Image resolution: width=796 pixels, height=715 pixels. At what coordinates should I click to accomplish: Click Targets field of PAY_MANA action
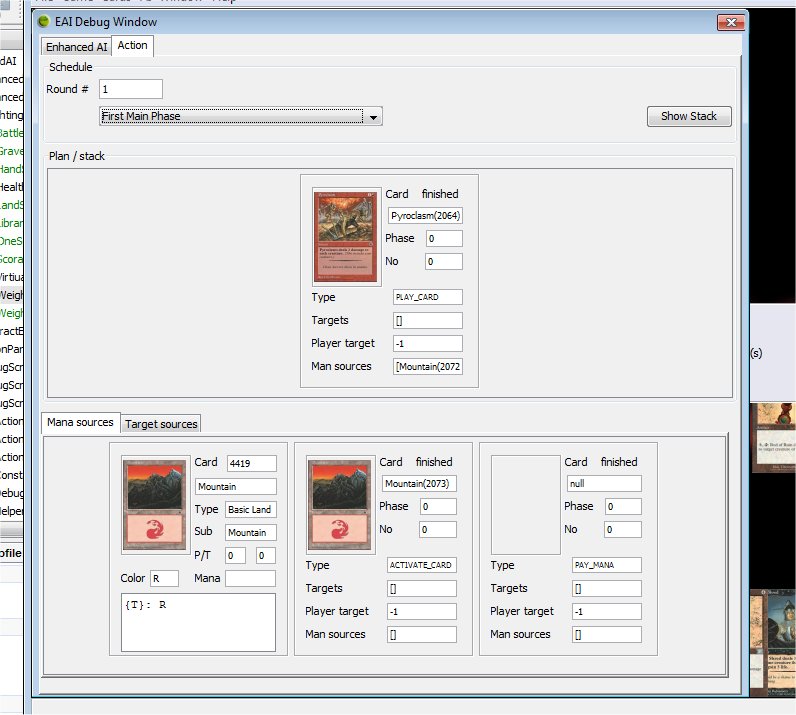click(x=607, y=589)
